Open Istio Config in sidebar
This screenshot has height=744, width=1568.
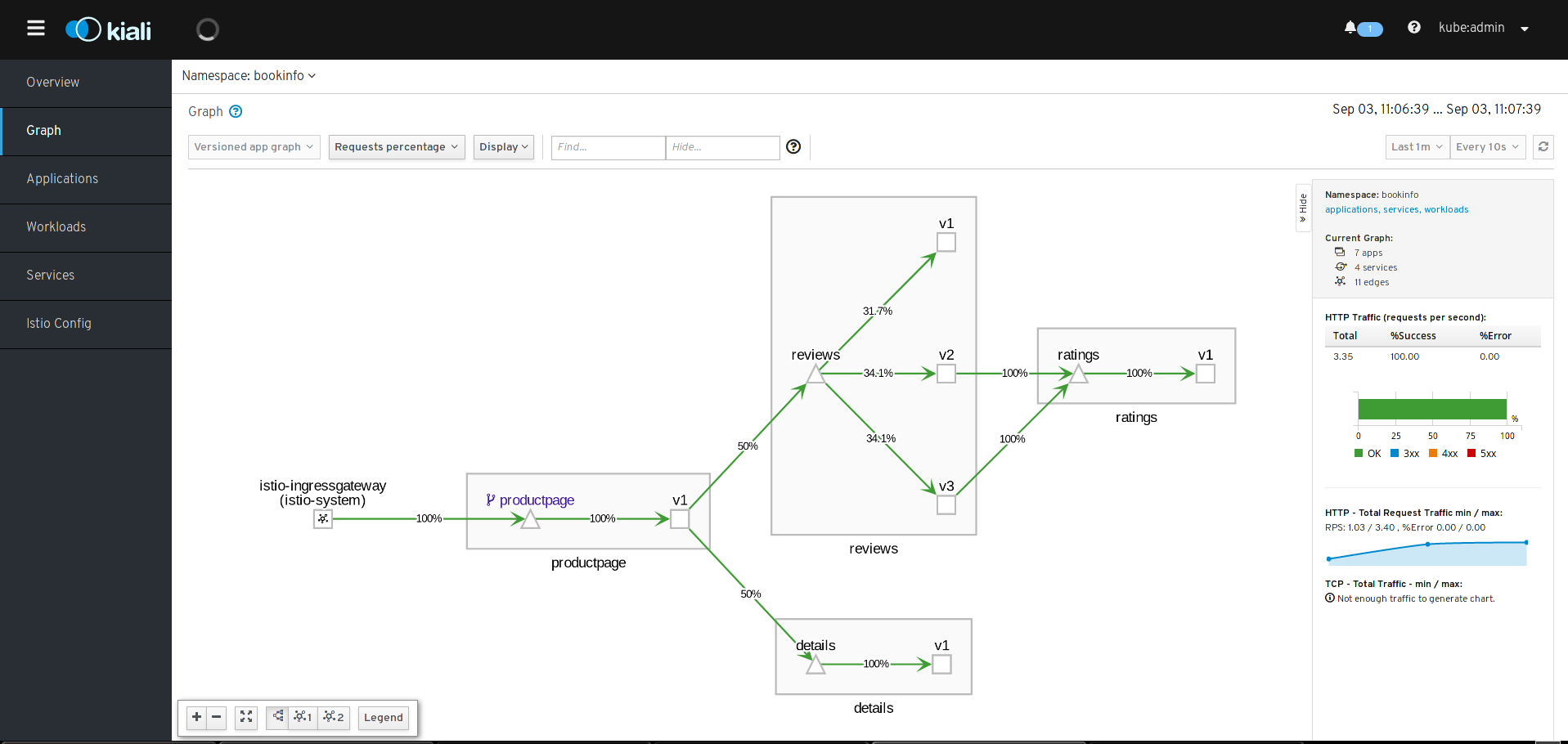click(x=86, y=324)
